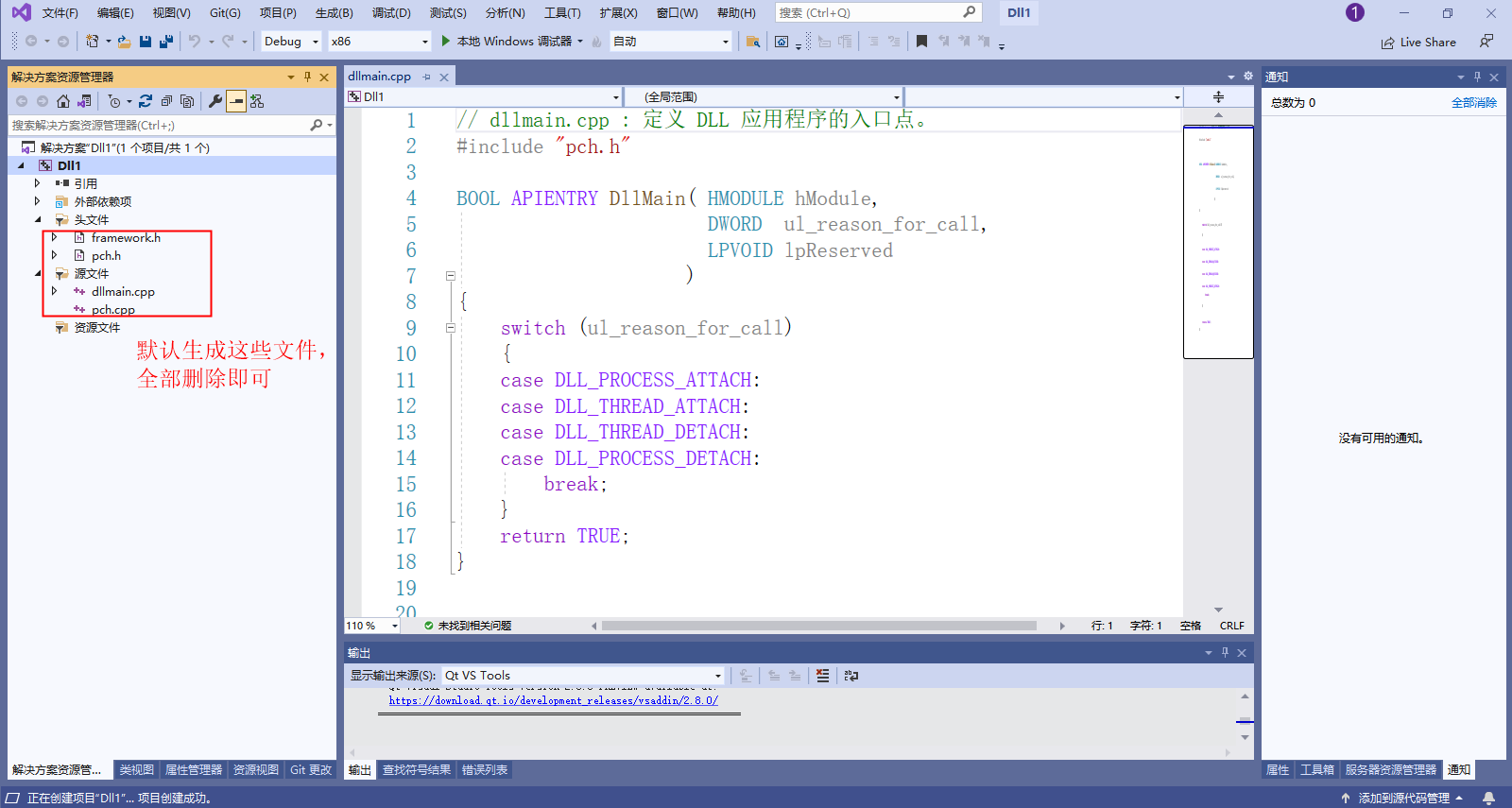Click the feedback person icon top right
This screenshot has width=1512, height=808.
pyautogui.click(x=1486, y=42)
